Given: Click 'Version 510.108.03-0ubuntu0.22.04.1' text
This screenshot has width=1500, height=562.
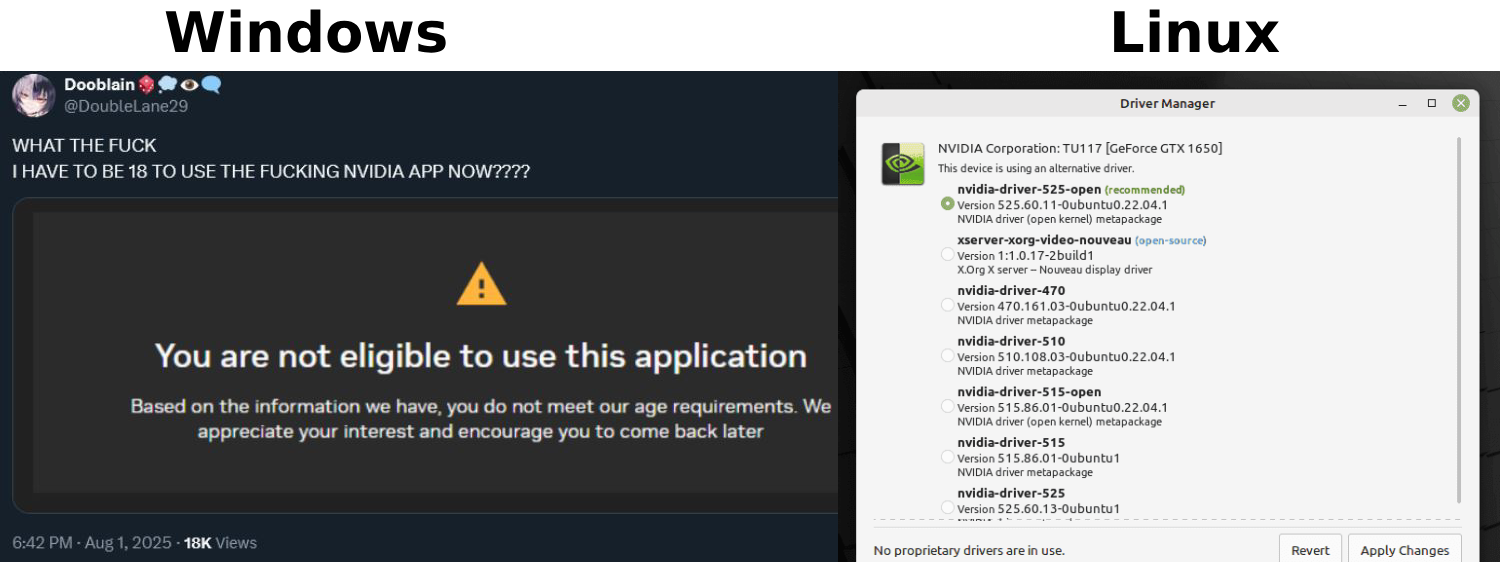Looking at the screenshot, I should pos(1066,357).
